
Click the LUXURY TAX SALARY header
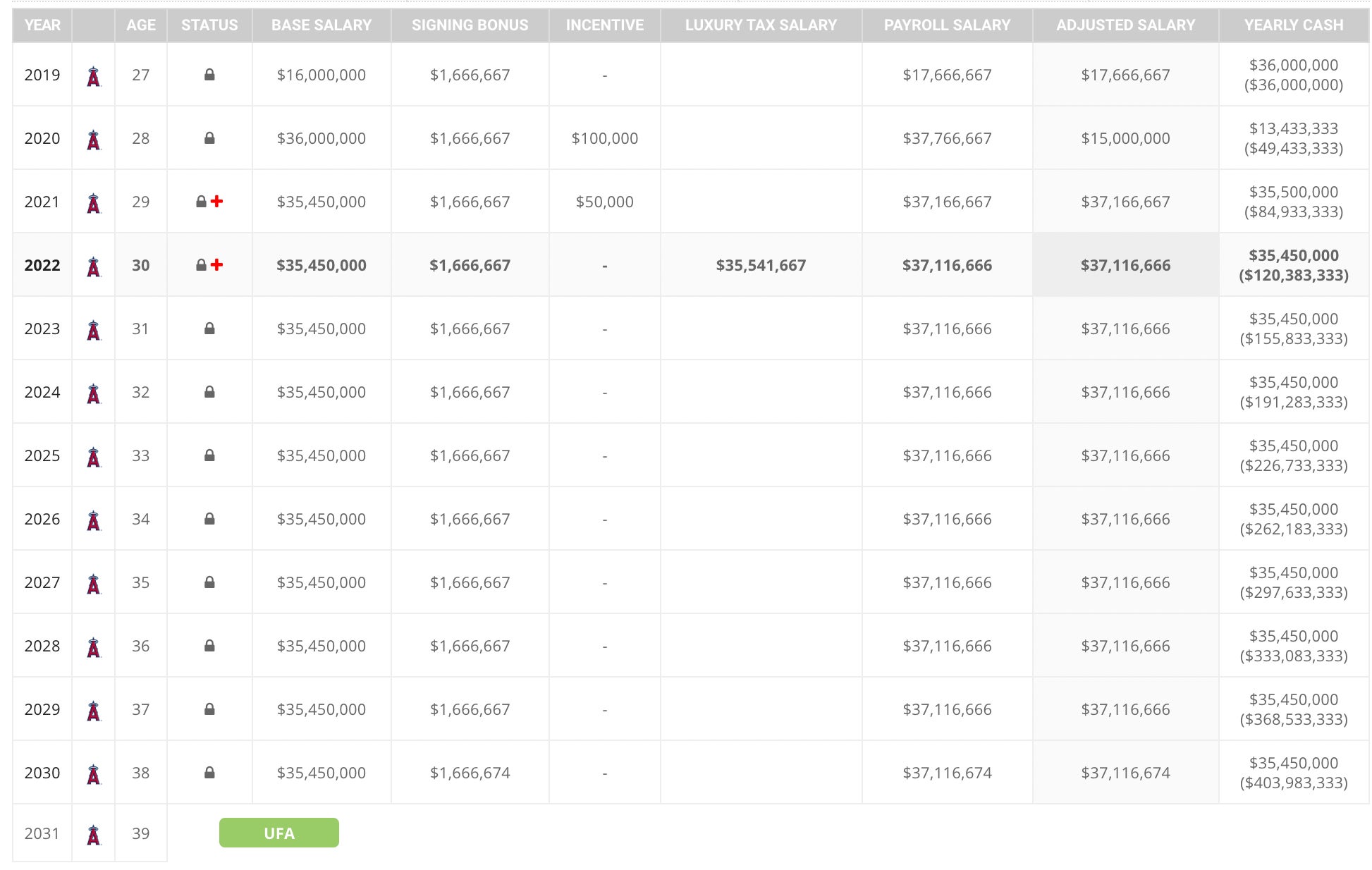(761, 25)
